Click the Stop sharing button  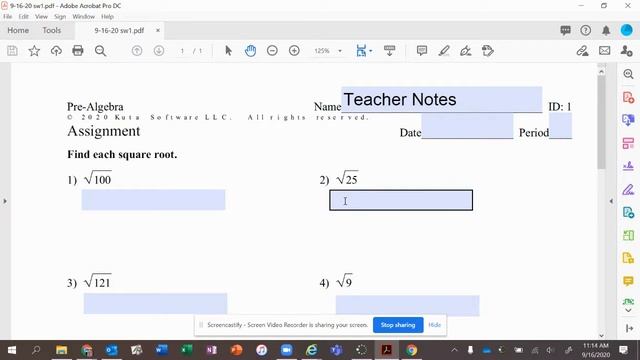tap(398, 325)
